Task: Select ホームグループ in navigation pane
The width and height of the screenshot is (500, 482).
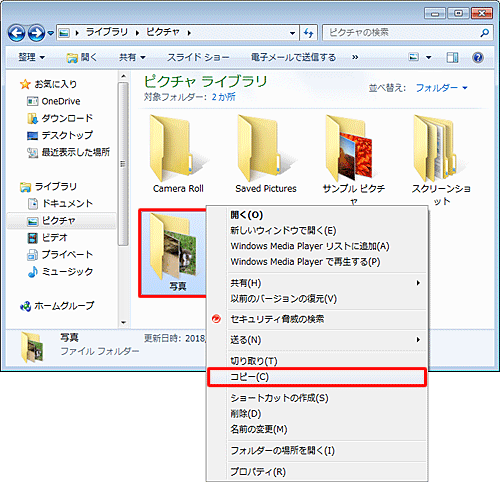Action: tap(57, 306)
